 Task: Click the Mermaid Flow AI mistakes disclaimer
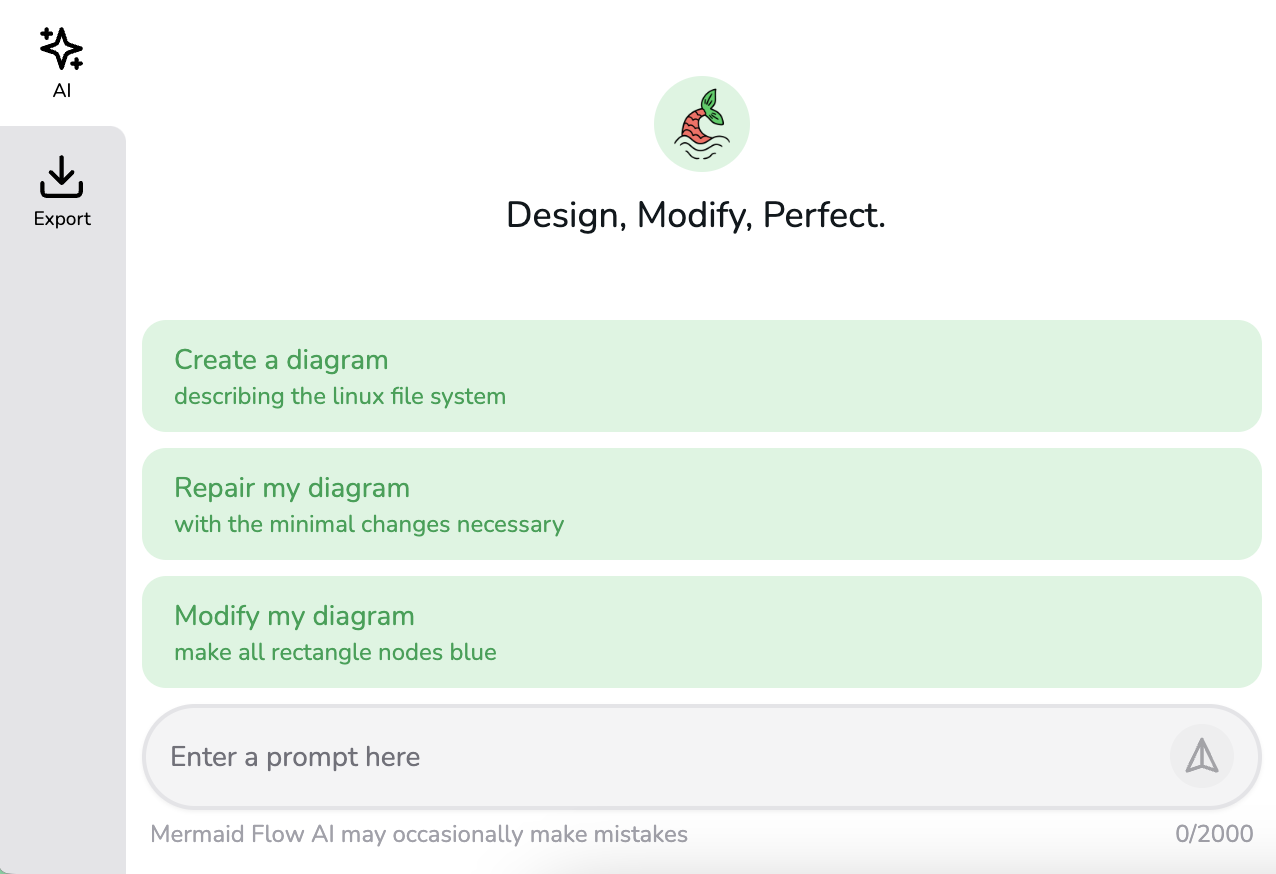click(419, 834)
